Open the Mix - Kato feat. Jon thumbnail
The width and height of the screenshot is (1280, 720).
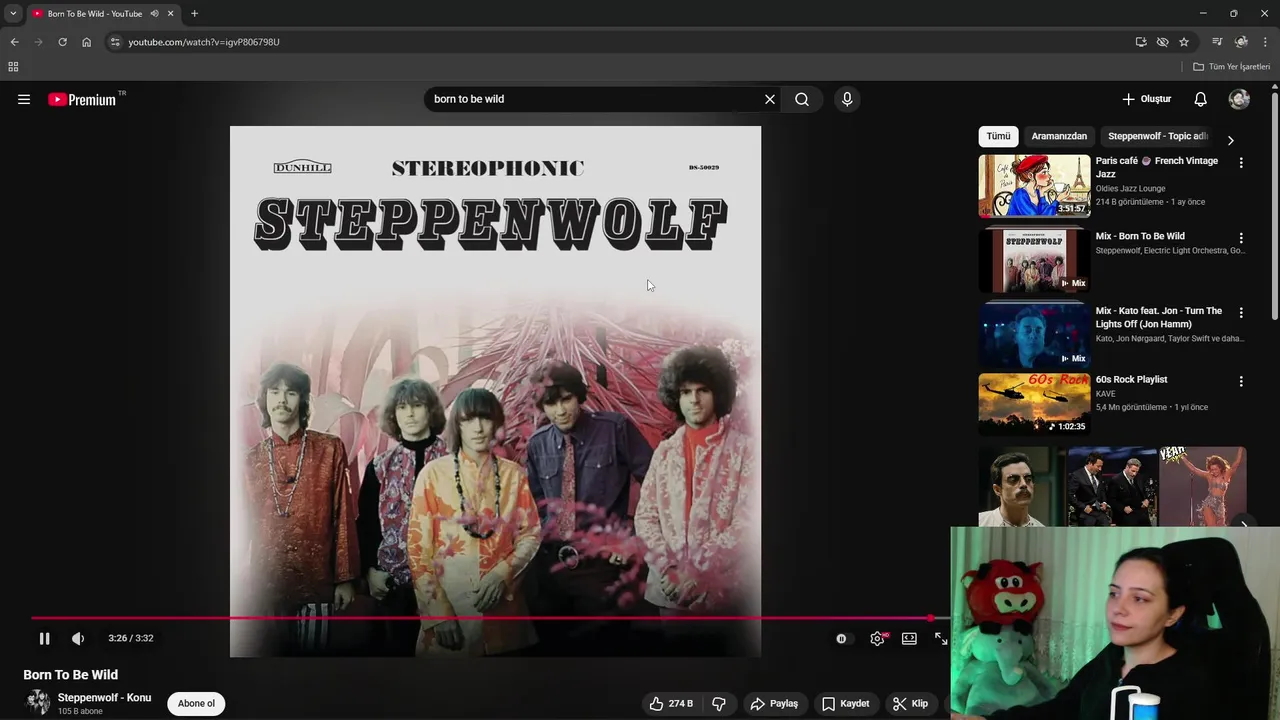[x=1034, y=334]
